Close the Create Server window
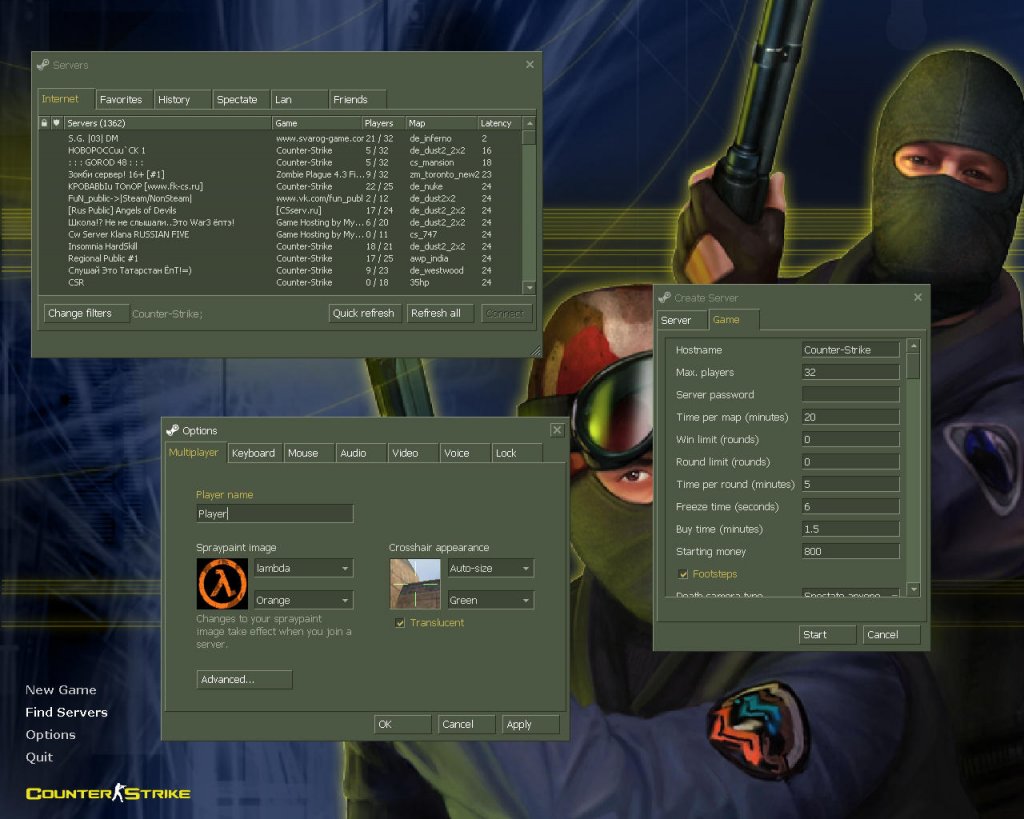The height and width of the screenshot is (819, 1024). (x=918, y=297)
